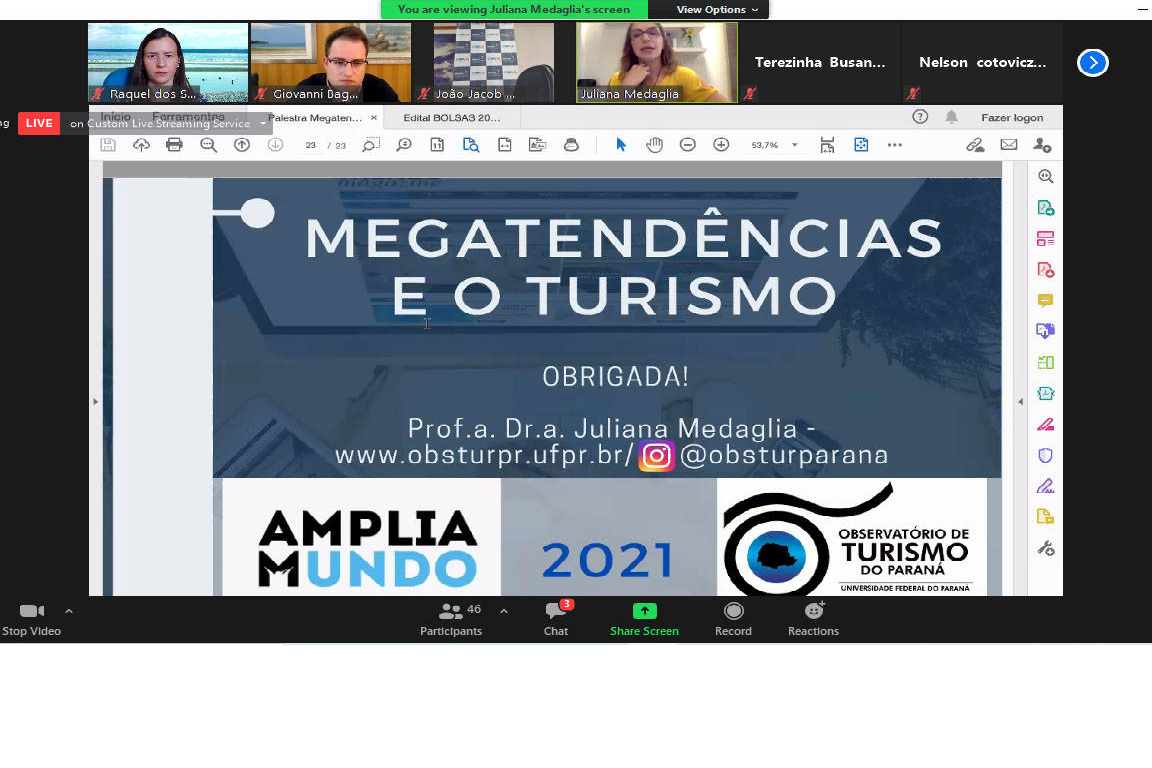Select the hand pan tool
The image size is (1152, 768).
click(x=654, y=145)
